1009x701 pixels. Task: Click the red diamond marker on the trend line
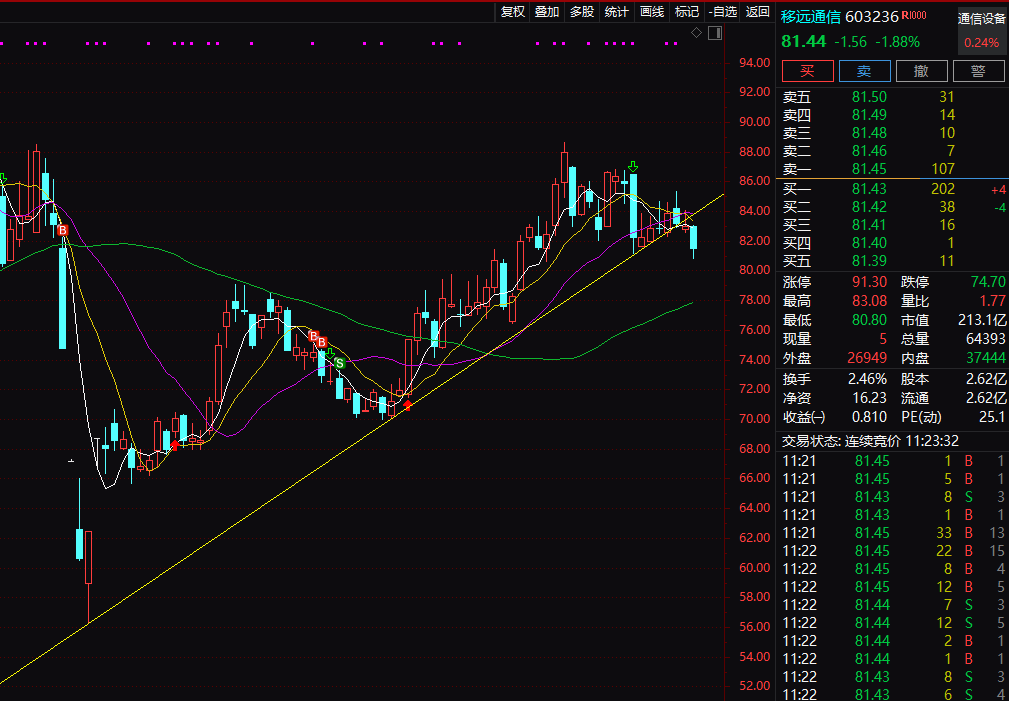tap(407, 405)
